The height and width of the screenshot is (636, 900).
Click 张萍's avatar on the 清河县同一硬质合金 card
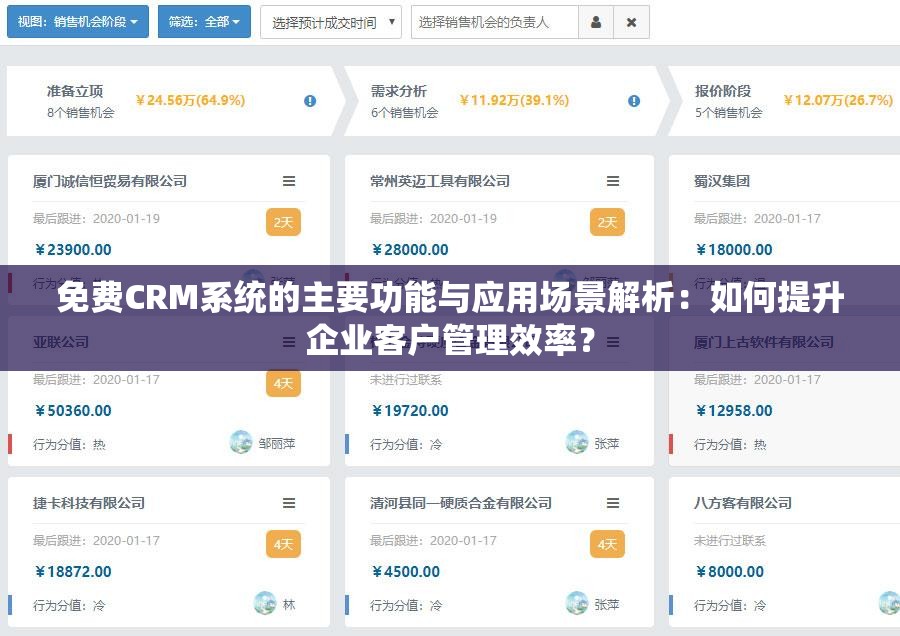pyautogui.click(x=575, y=604)
